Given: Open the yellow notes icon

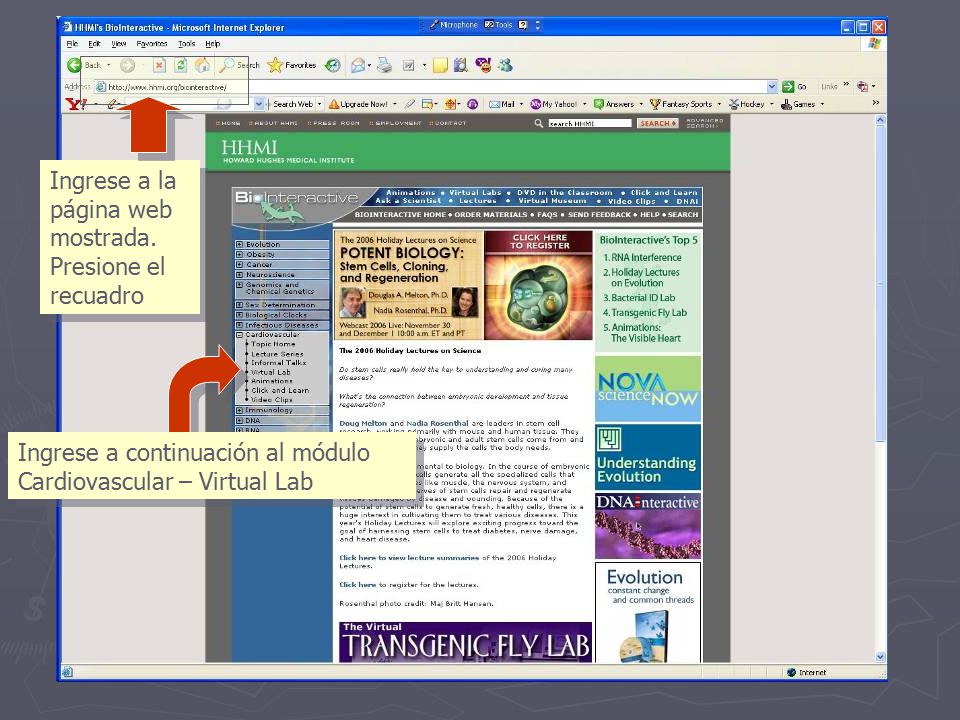Looking at the screenshot, I should pyautogui.click(x=440, y=65).
